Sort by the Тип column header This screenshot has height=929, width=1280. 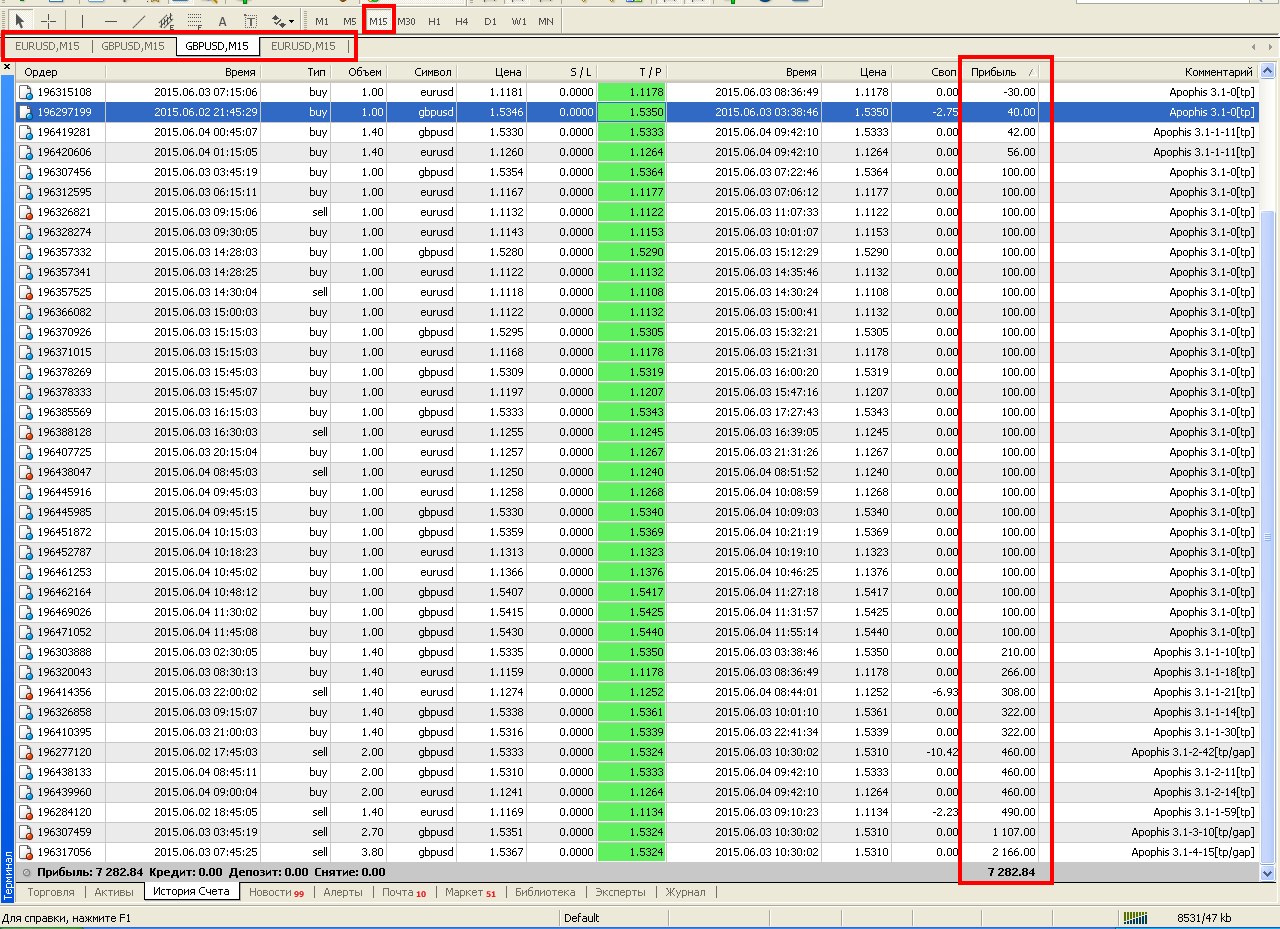click(x=297, y=72)
